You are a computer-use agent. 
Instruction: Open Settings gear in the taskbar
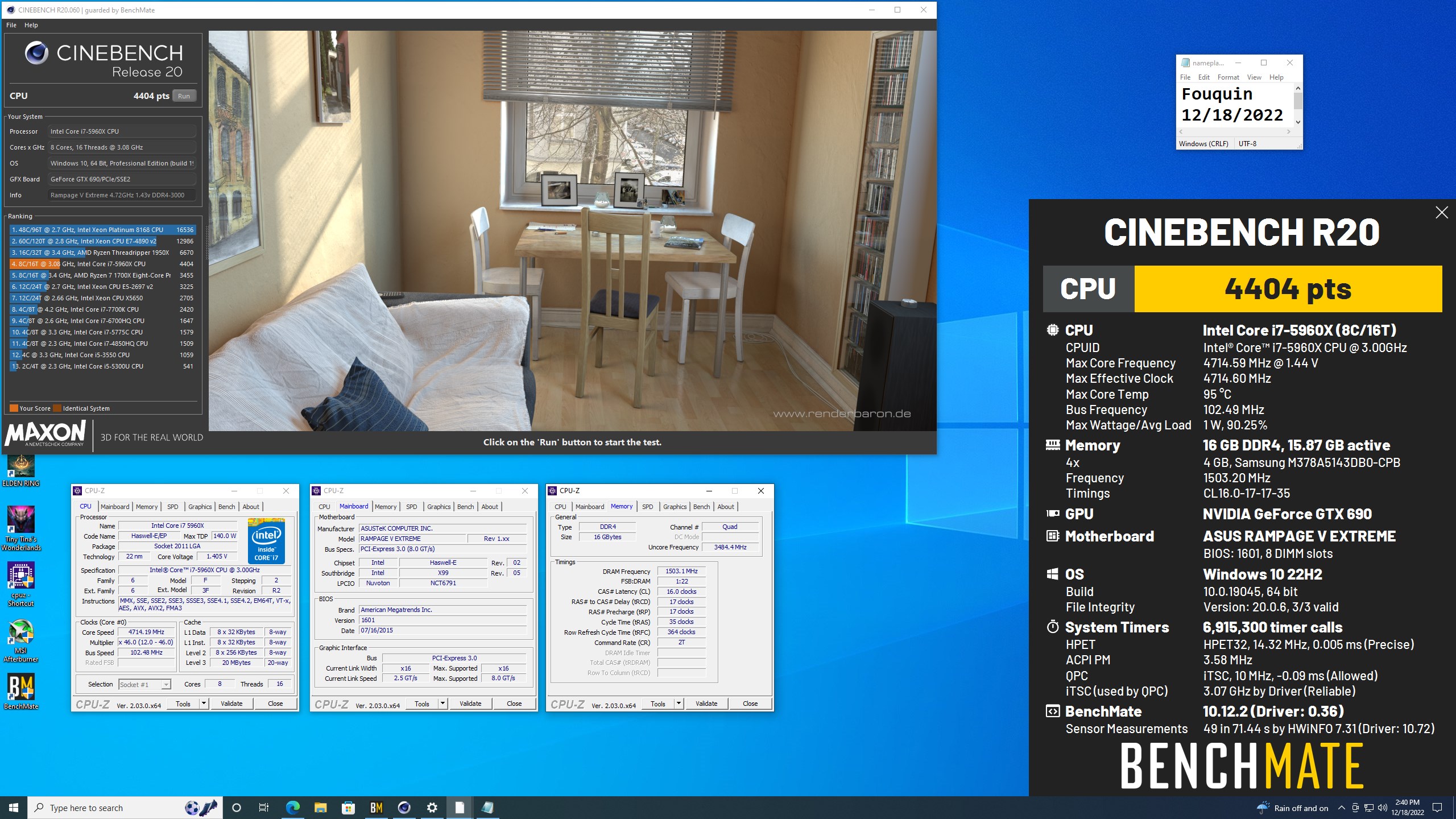[432, 808]
